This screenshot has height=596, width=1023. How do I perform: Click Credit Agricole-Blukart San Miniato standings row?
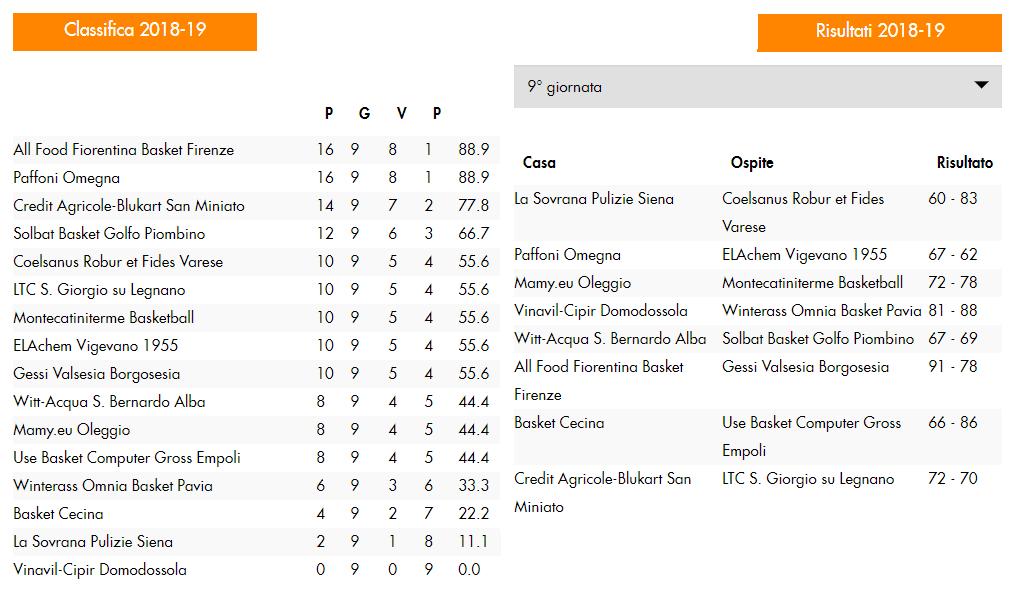[256, 205]
